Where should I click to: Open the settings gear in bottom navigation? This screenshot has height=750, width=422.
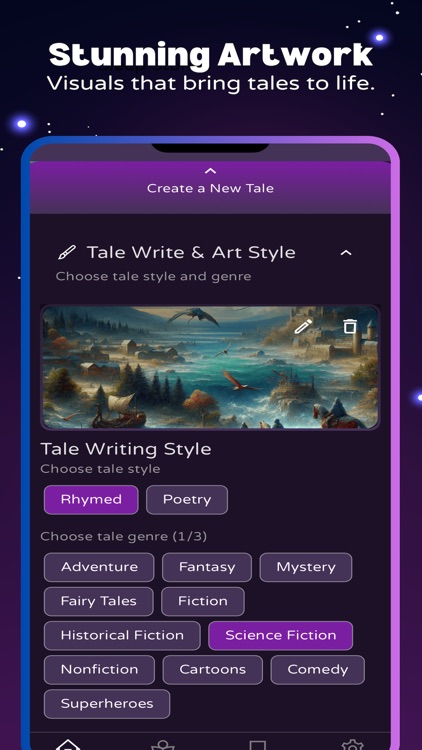[x=352, y=745]
